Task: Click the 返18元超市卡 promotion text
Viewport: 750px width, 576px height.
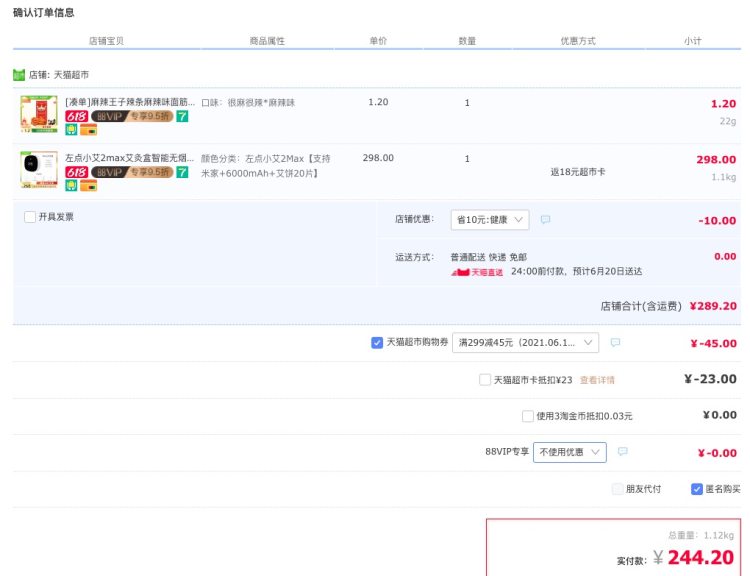Action: pos(578,172)
